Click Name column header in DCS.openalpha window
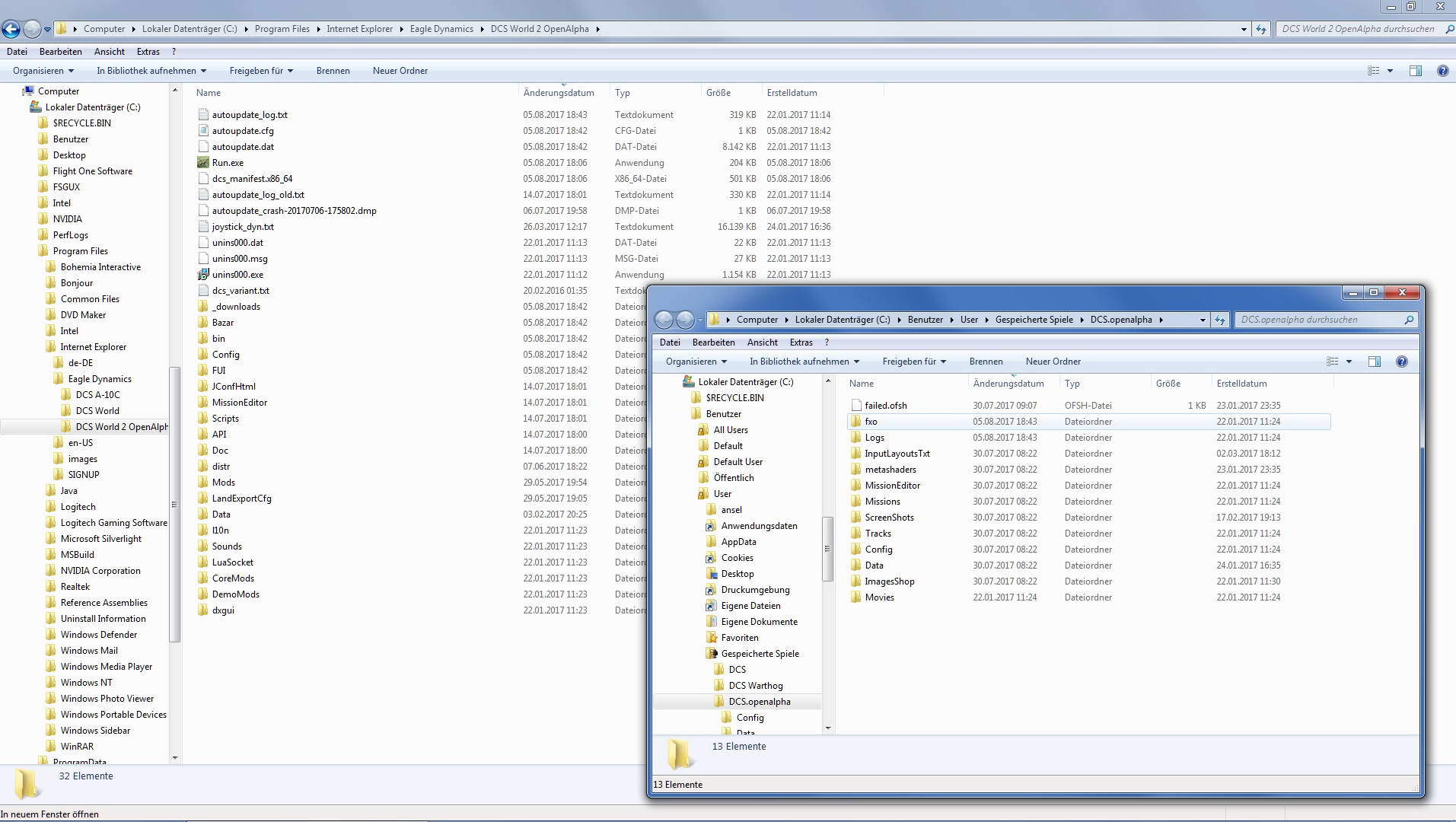The width and height of the screenshot is (1456, 822). 862,384
